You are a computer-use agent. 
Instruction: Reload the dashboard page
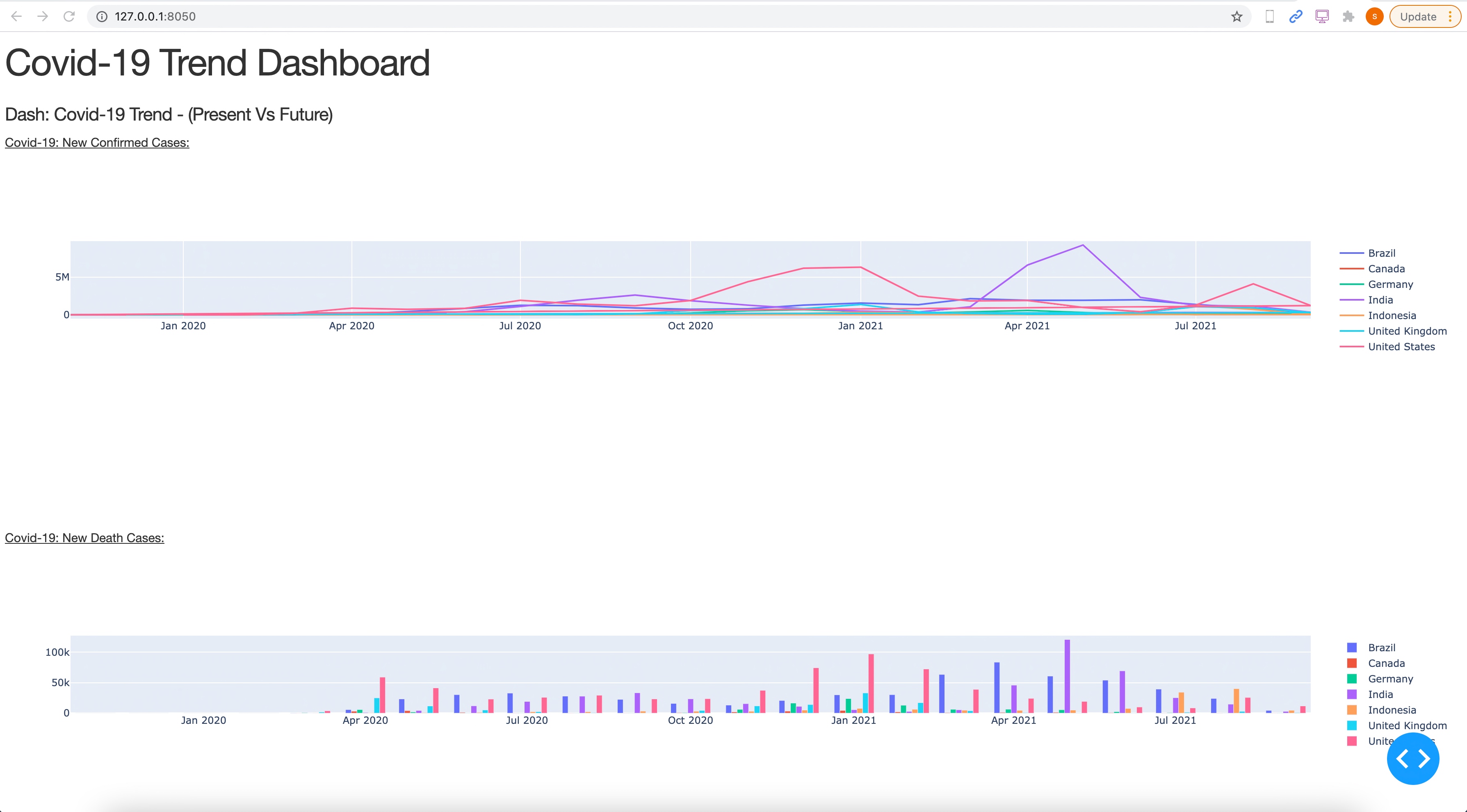(x=69, y=16)
